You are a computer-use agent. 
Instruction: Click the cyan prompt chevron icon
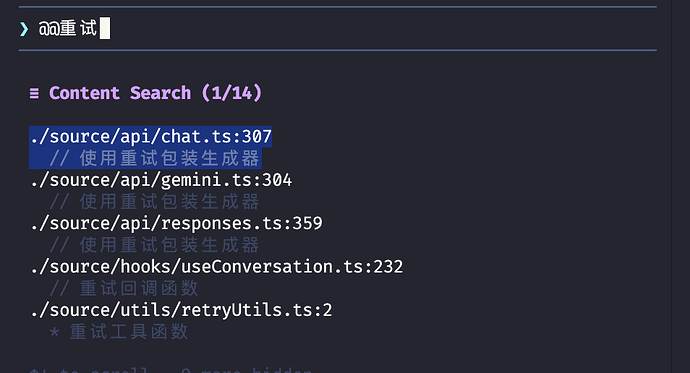point(24,29)
